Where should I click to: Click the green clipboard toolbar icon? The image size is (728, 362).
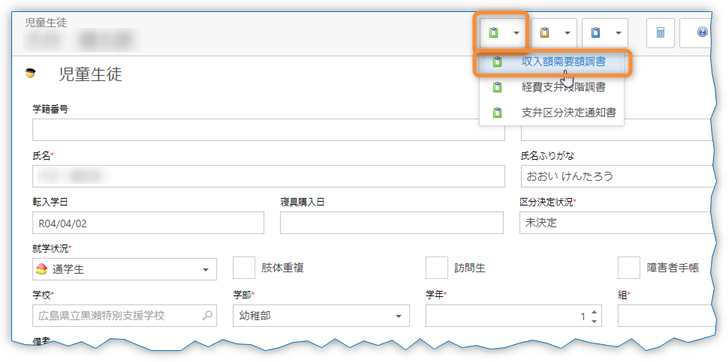point(494,32)
